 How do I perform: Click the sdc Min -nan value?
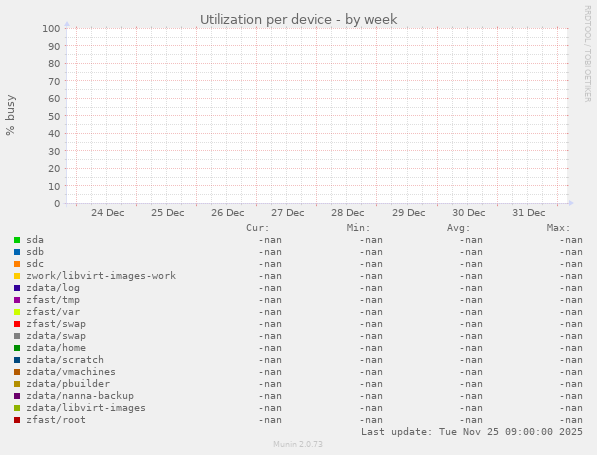[x=370, y=264]
